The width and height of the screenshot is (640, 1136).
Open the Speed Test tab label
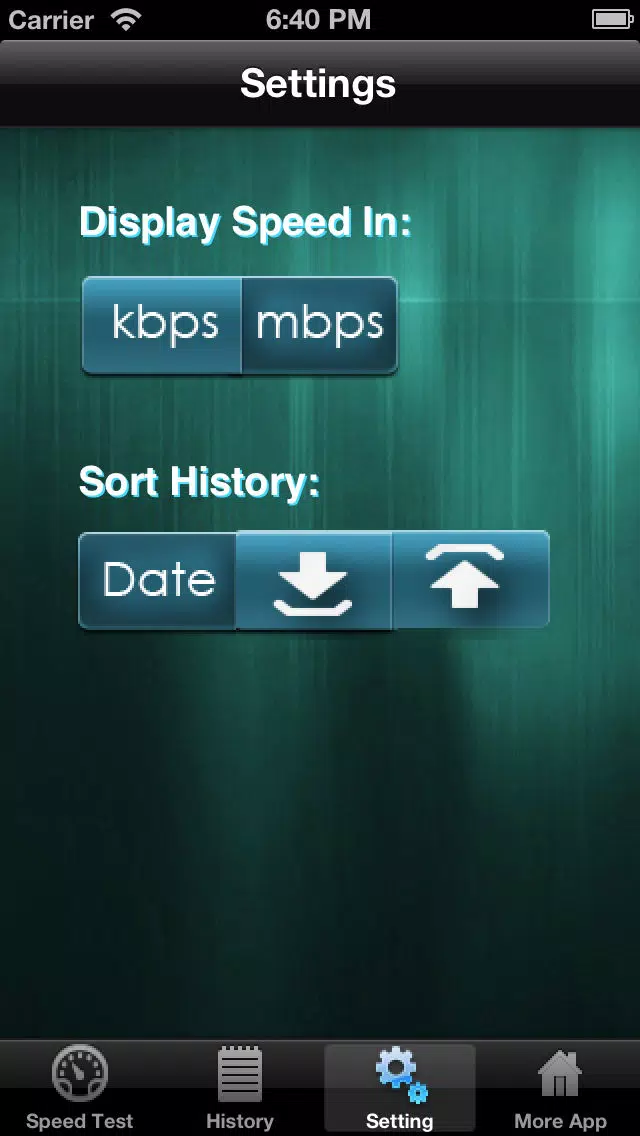(80, 1121)
